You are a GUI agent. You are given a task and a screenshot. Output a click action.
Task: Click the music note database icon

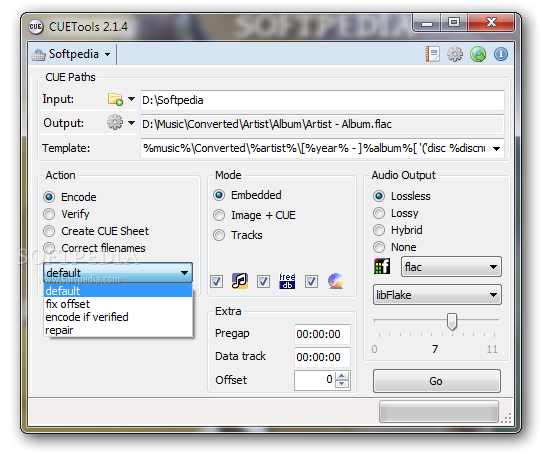[x=240, y=281]
